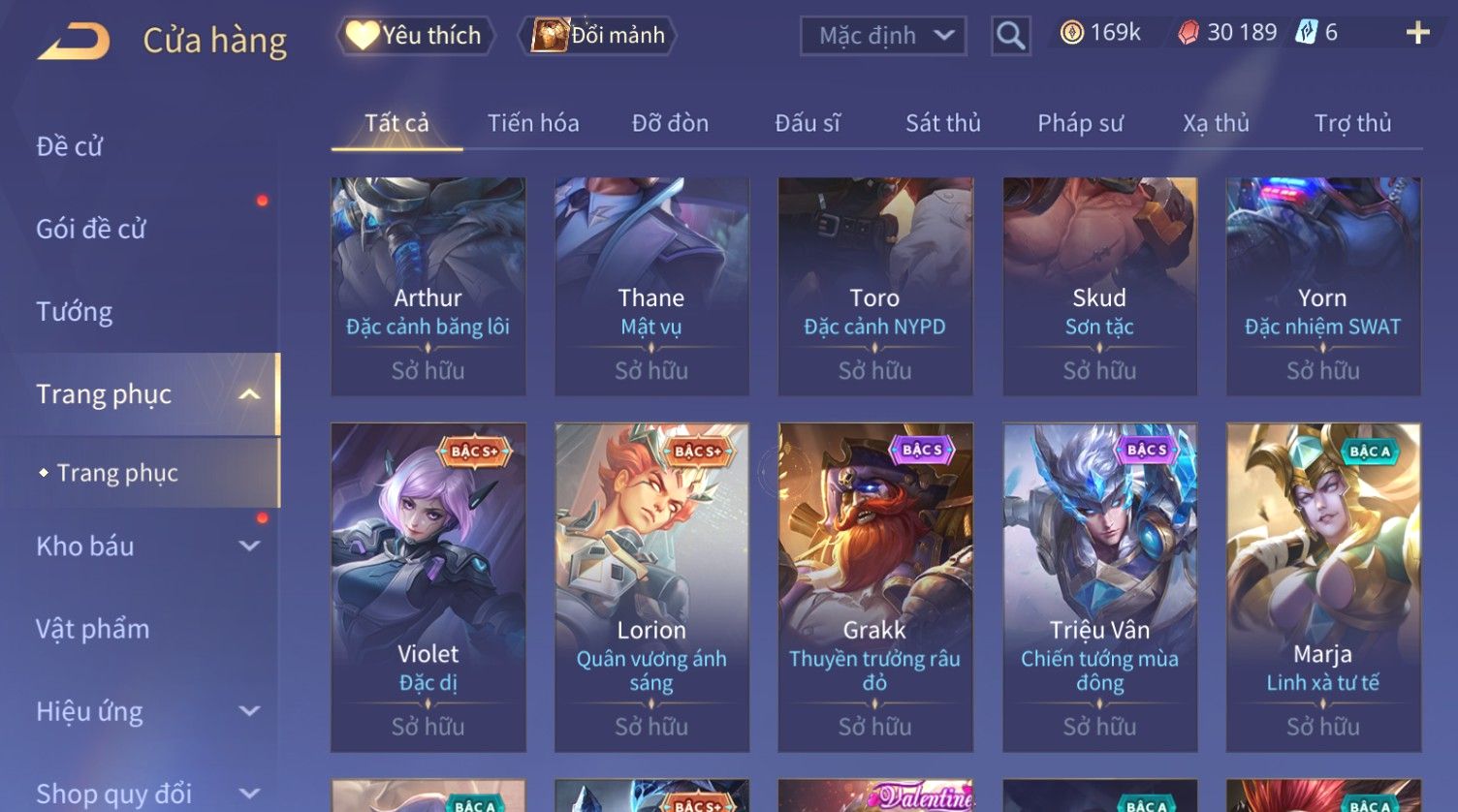1458x812 pixels.
Task: Tap the gold coin balance icon
Action: pyautogui.click(x=1071, y=33)
